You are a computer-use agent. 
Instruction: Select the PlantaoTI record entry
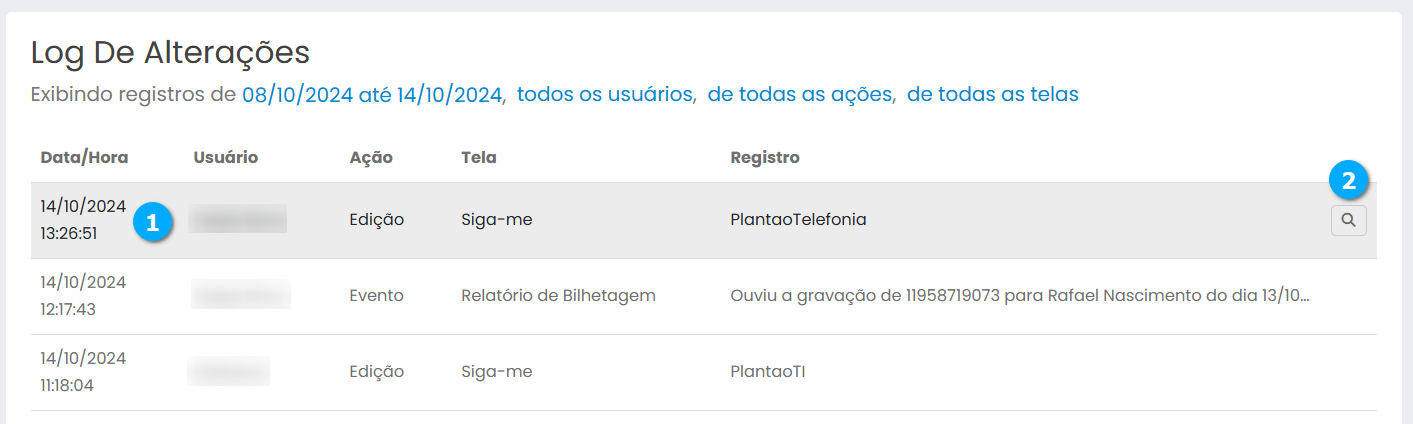pos(768,372)
